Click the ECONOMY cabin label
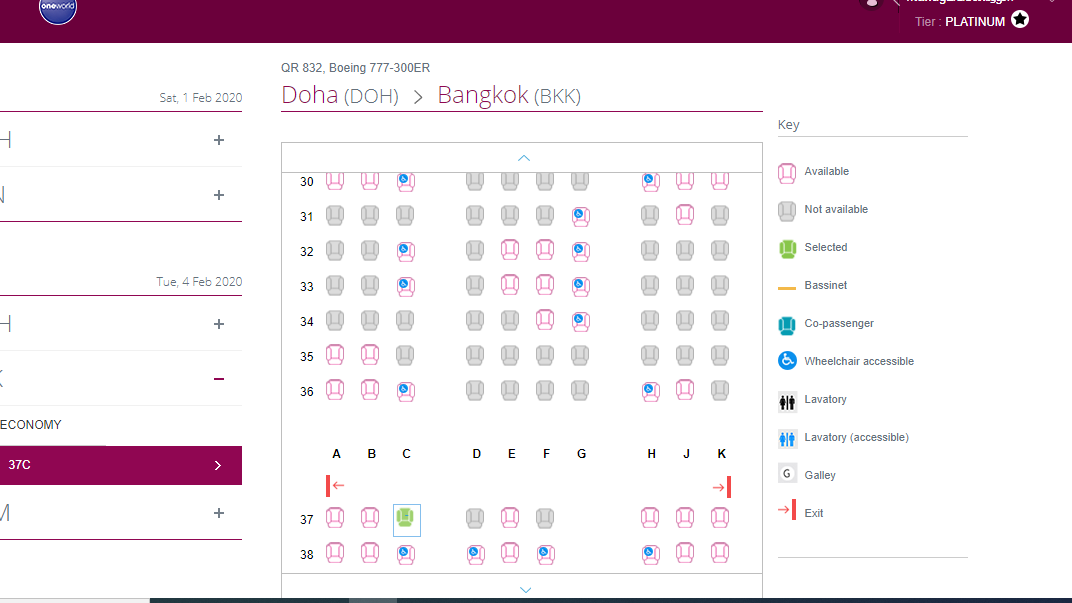This screenshot has height=603, width=1072. 31,425
